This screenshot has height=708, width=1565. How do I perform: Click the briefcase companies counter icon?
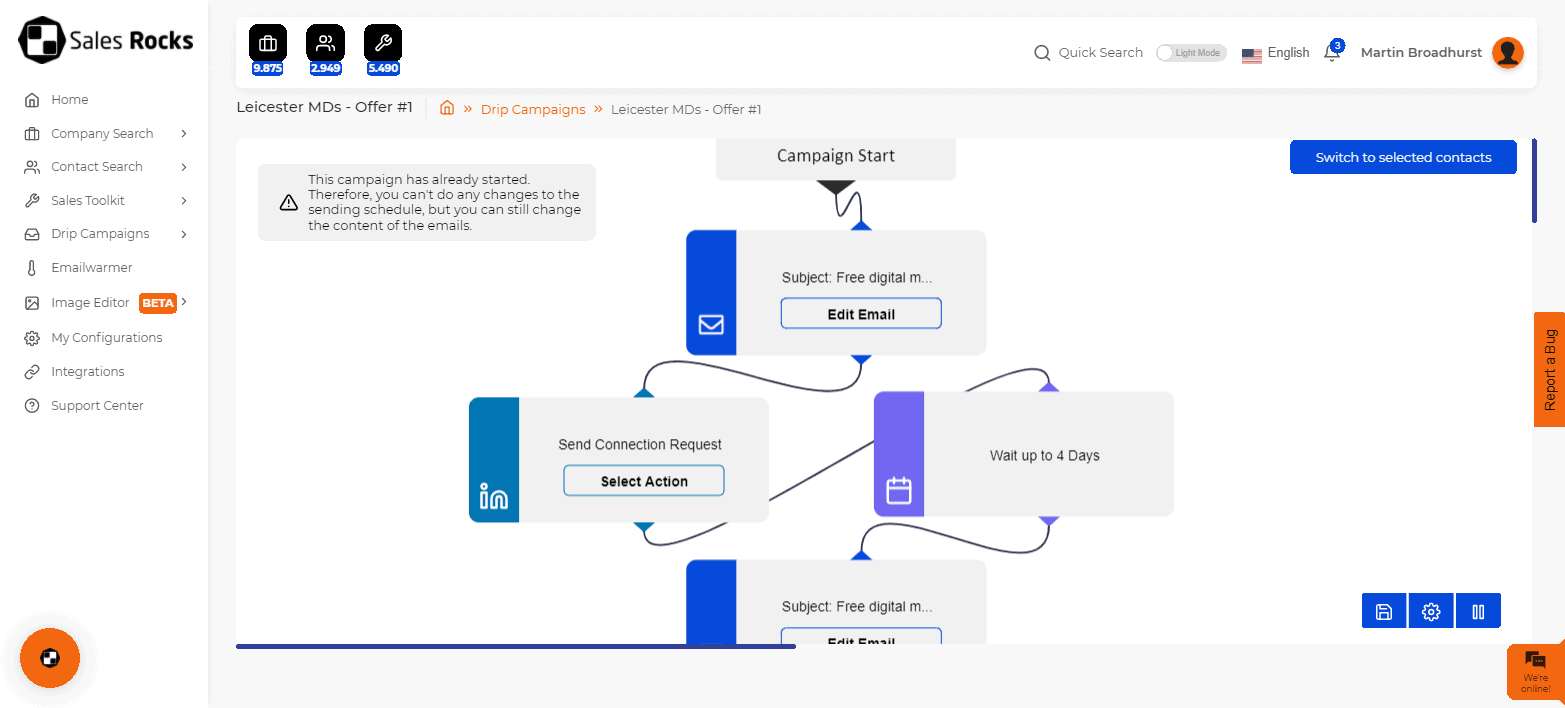coord(267,44)
